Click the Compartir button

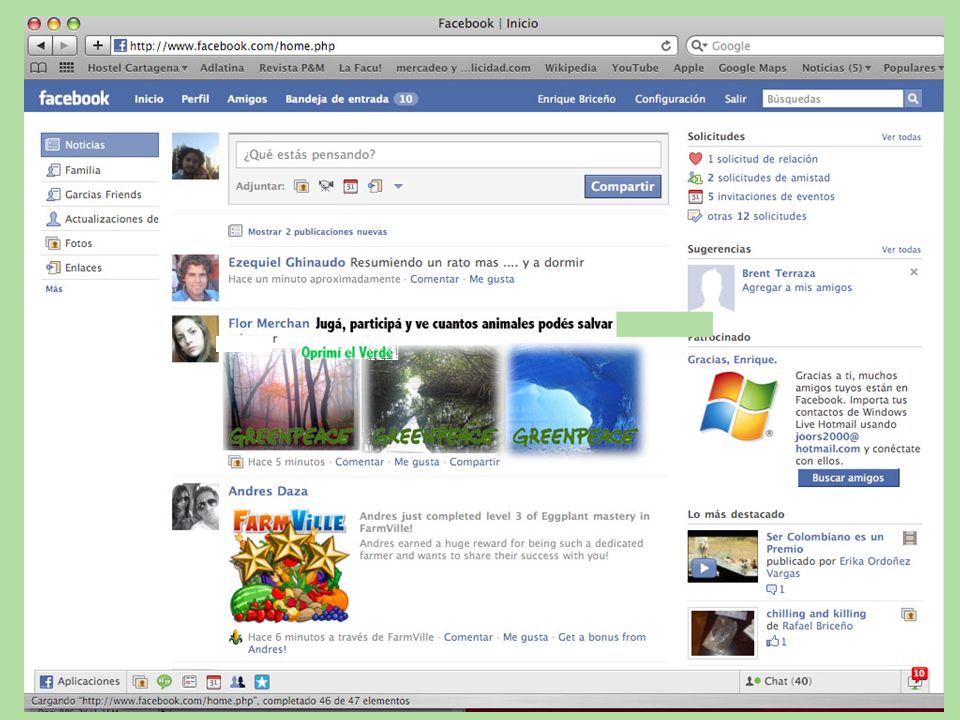[623, 186]
